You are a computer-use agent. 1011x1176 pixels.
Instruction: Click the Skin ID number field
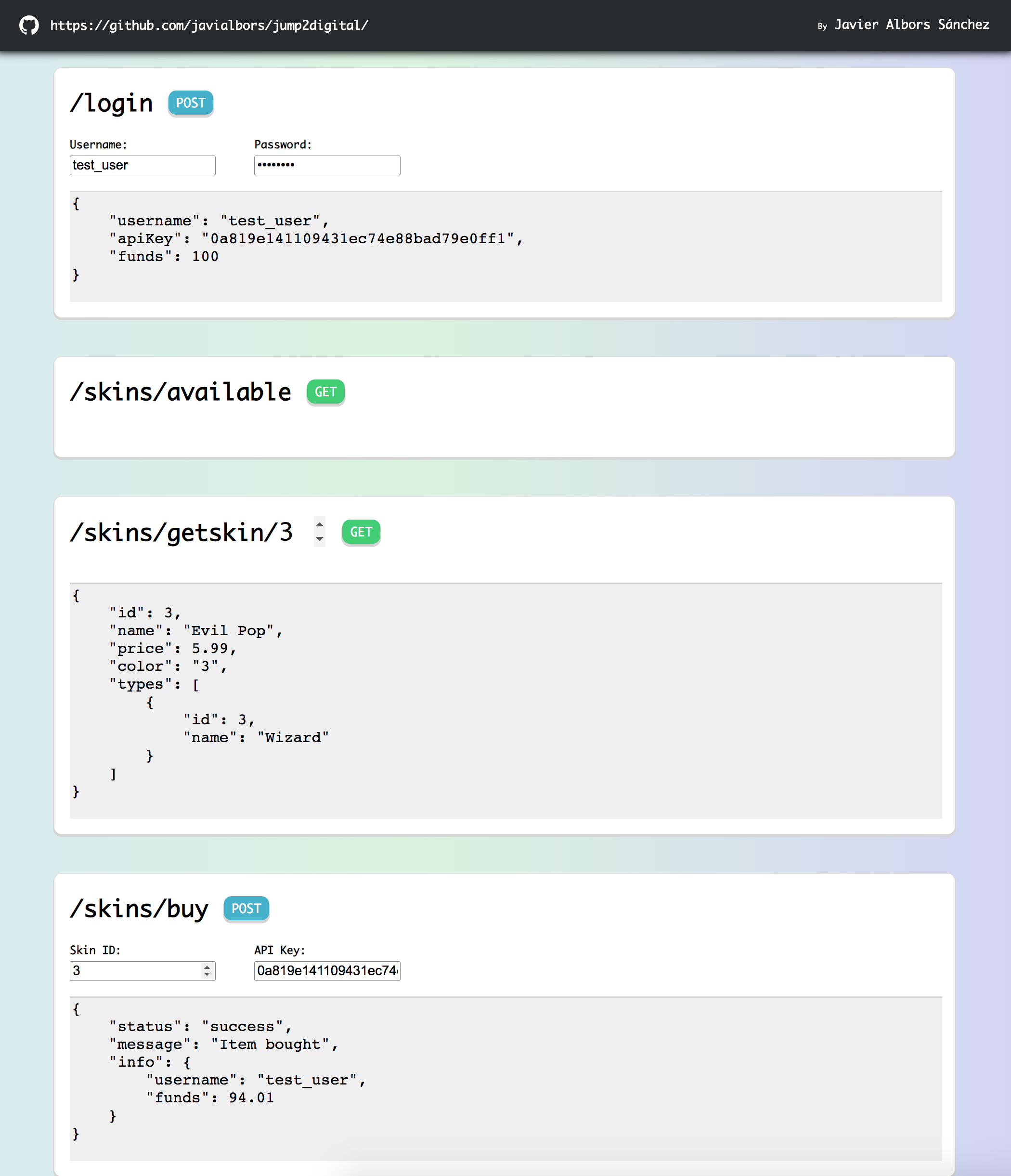pos(135,970)
